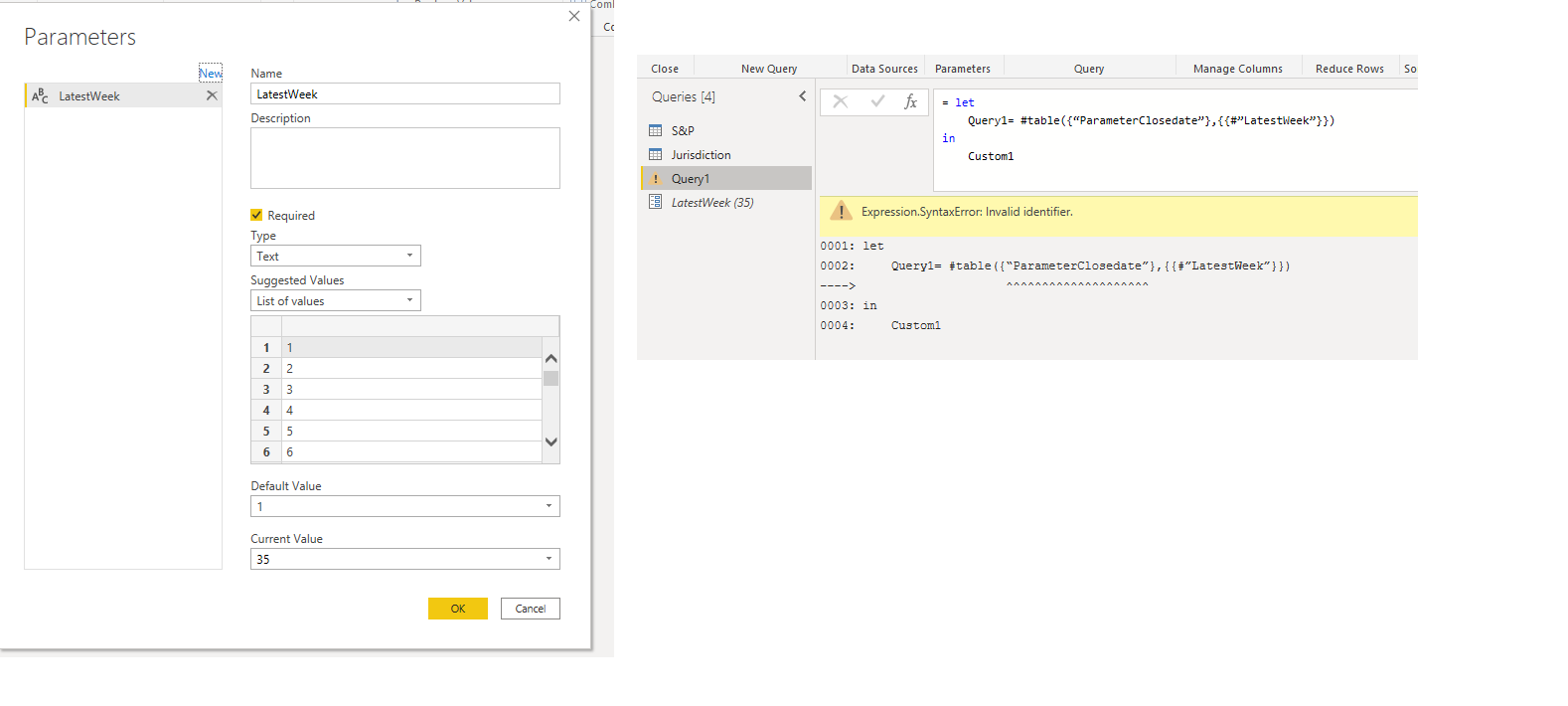Open the New Query ribbon group
Viewport: 1568px width, 706px height.
point(769,69)
